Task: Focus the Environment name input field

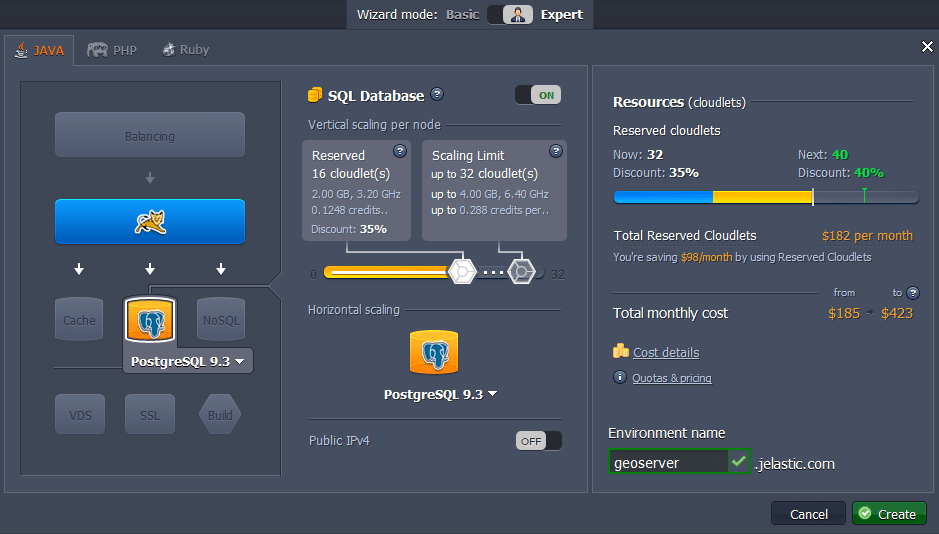Action: pos(668,462)
